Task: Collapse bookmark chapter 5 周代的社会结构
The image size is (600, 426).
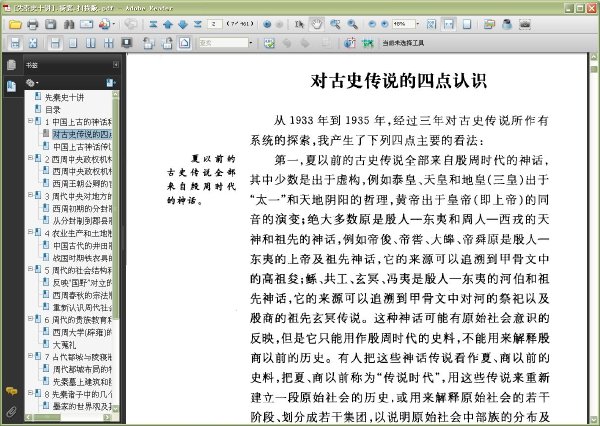Action: coord(30,269)
